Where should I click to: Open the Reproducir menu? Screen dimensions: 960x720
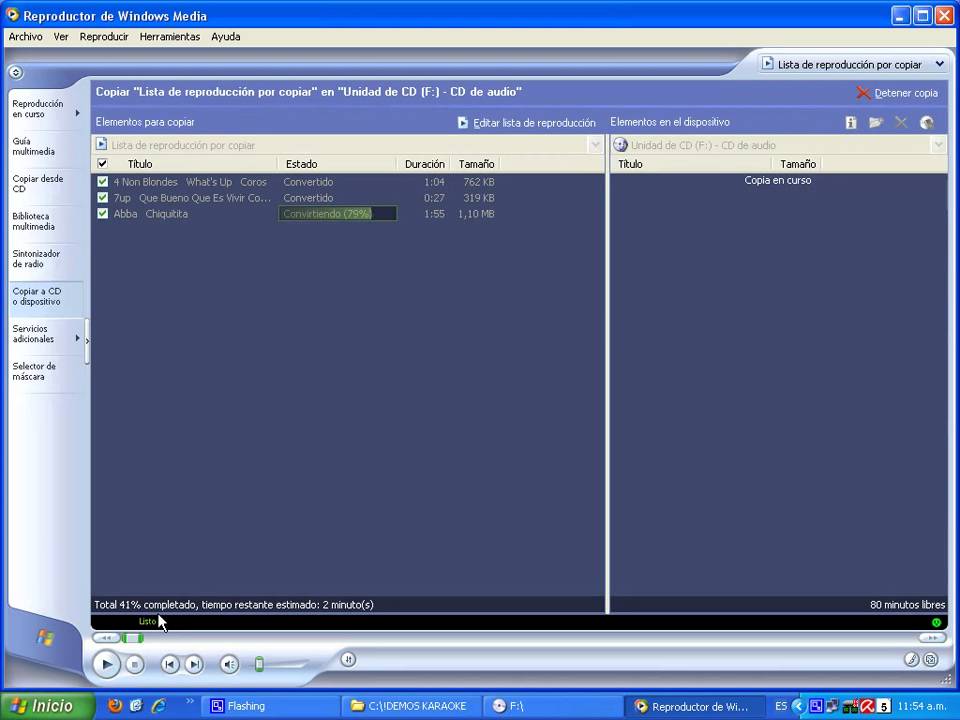coord(104,37)
